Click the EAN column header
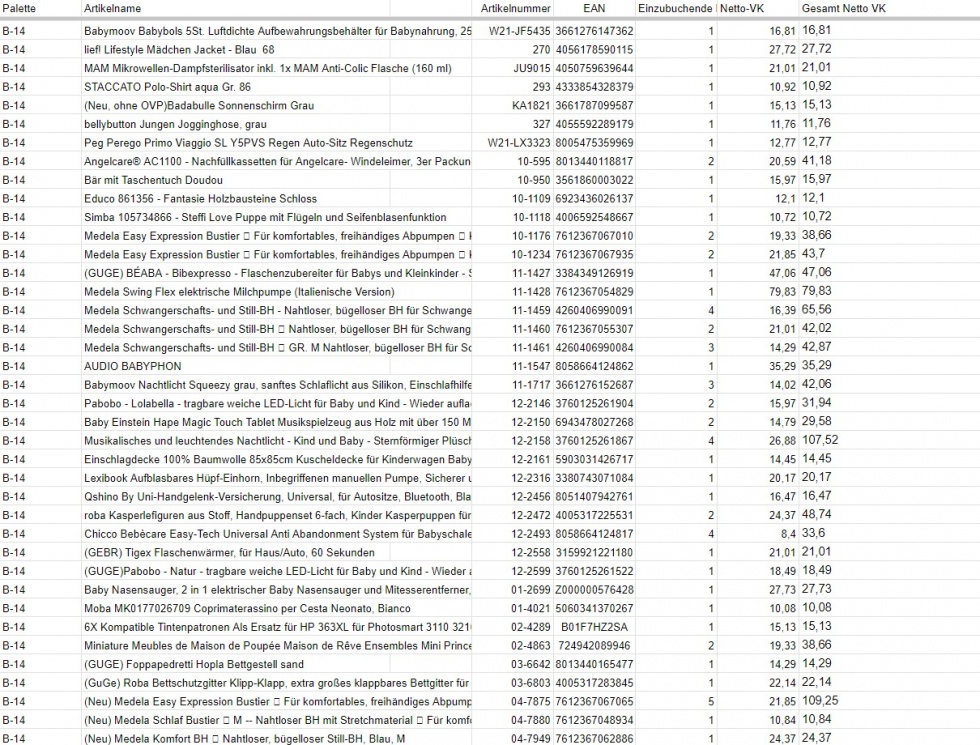 594,9
